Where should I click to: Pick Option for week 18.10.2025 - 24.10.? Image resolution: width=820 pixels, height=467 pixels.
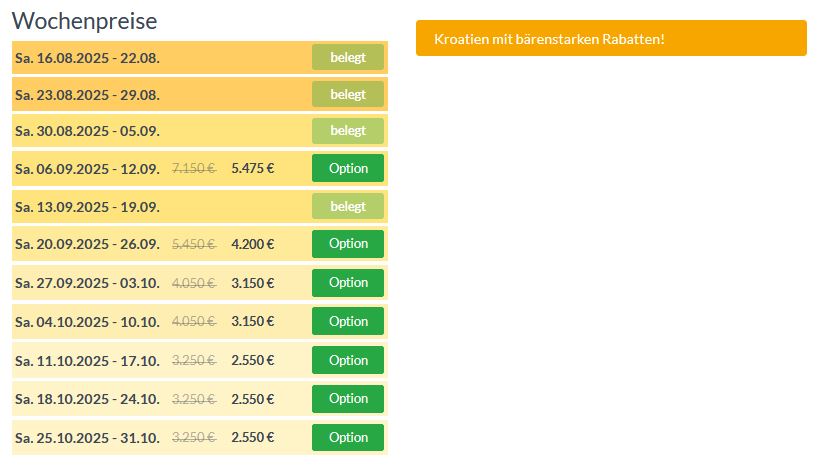point(348,399)
